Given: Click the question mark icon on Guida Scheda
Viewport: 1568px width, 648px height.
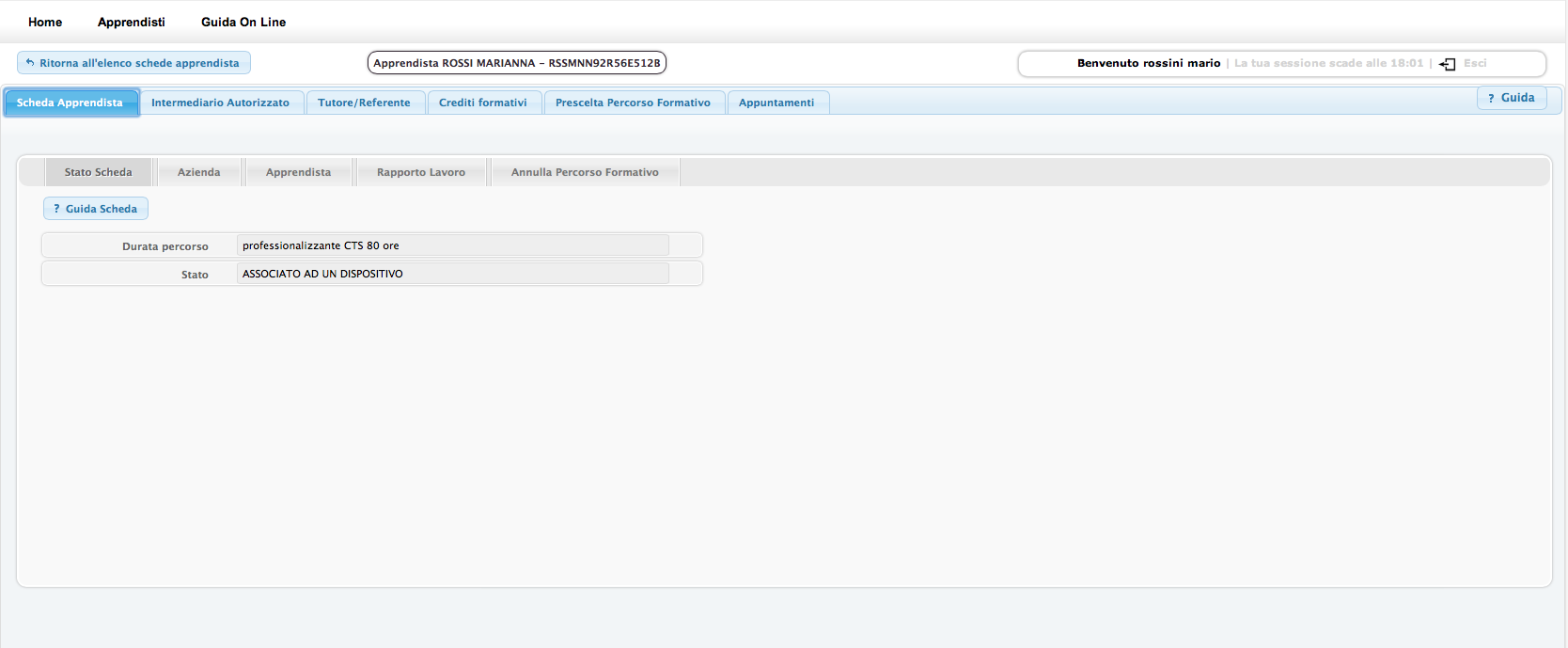Looking at the screenshot, I should pos(56,209).
